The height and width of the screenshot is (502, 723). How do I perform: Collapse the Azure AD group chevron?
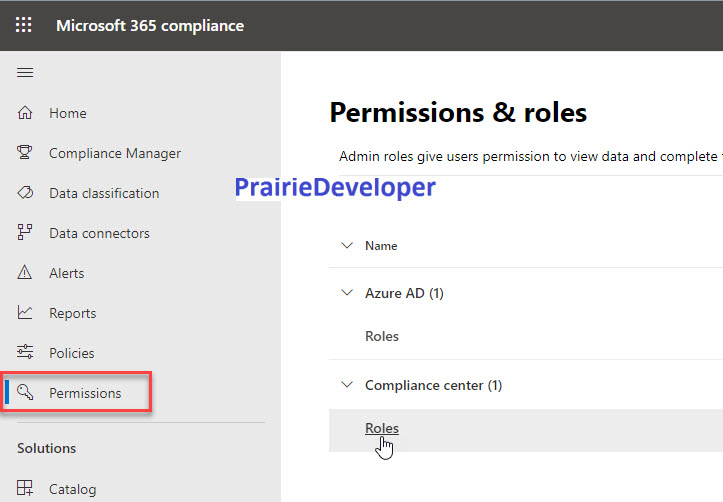coord(347,293)
